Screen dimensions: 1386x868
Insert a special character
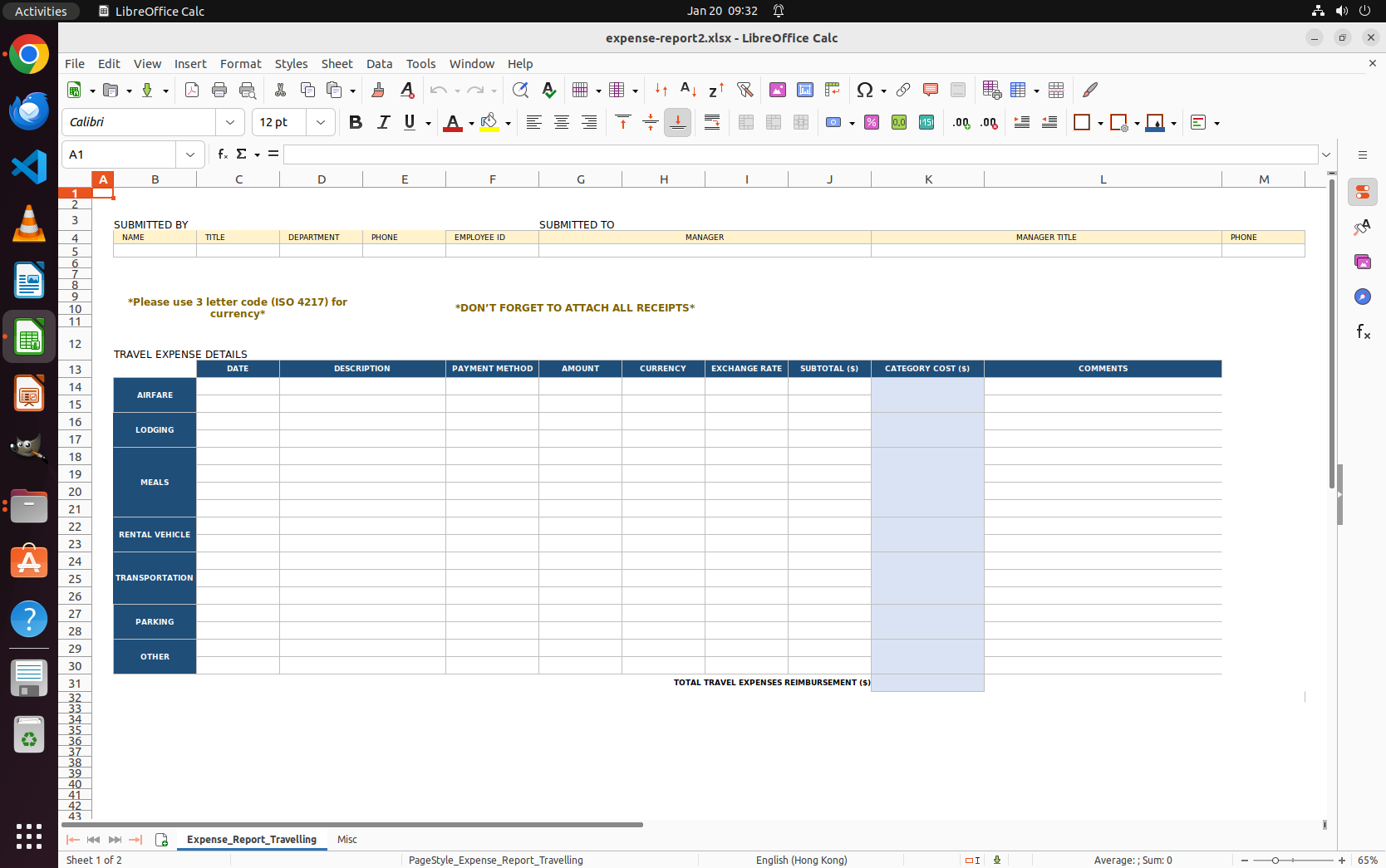click(x=865, y=90)
